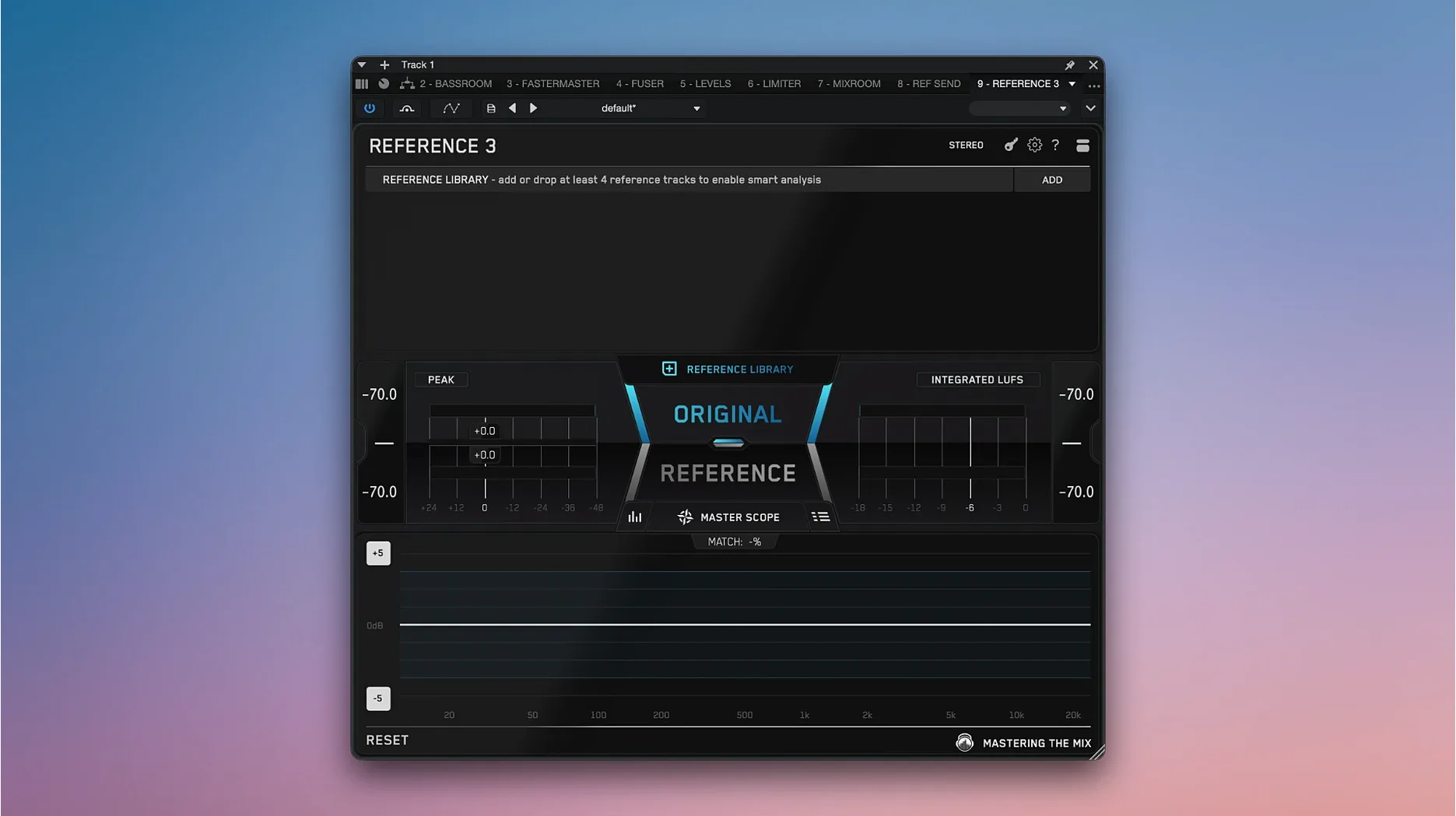
Task: Switch to the 4 - FUSER tab
Action: point(640,84)
